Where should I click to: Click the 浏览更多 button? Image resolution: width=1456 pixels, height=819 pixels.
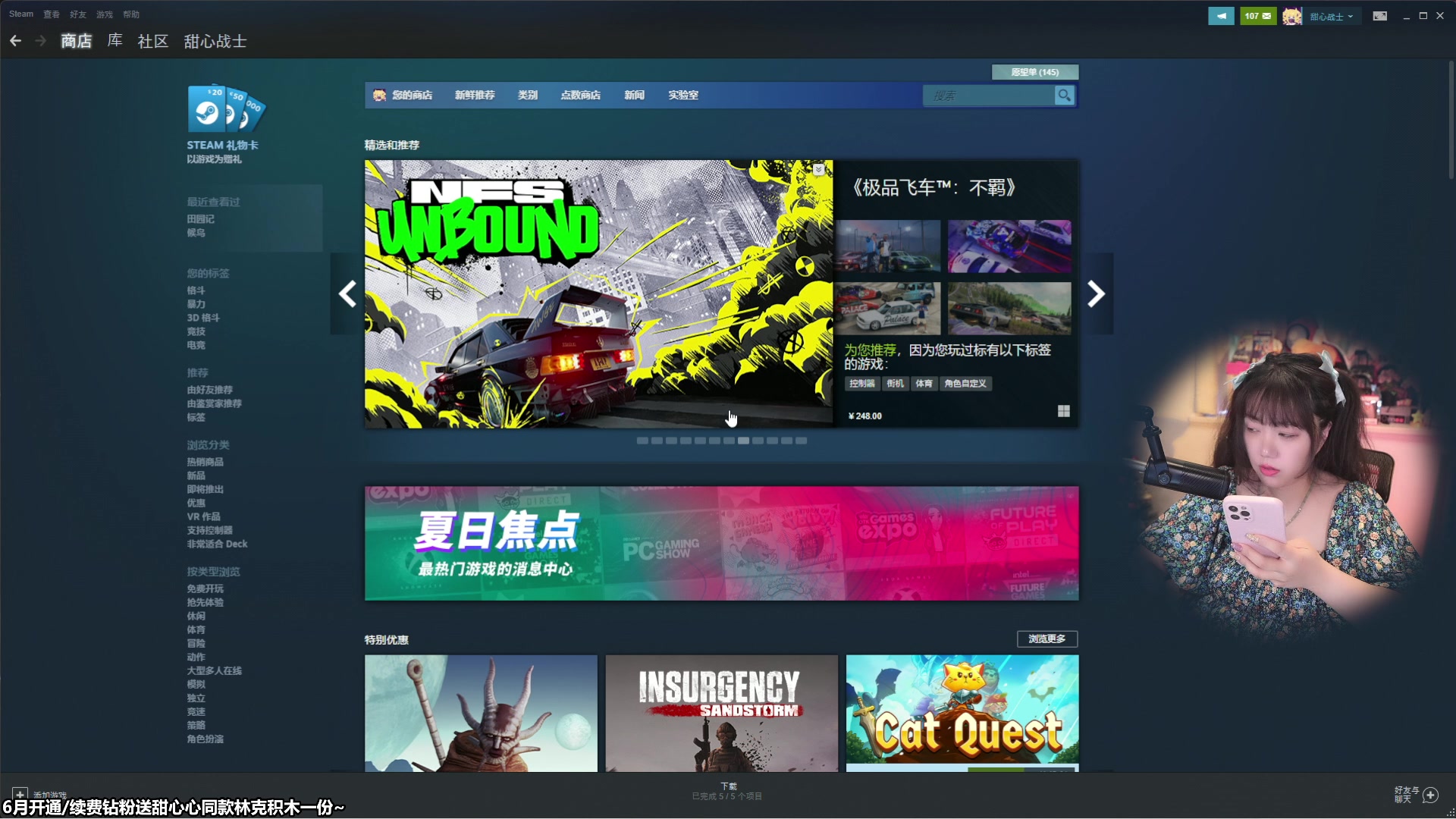click(1047, 639)
